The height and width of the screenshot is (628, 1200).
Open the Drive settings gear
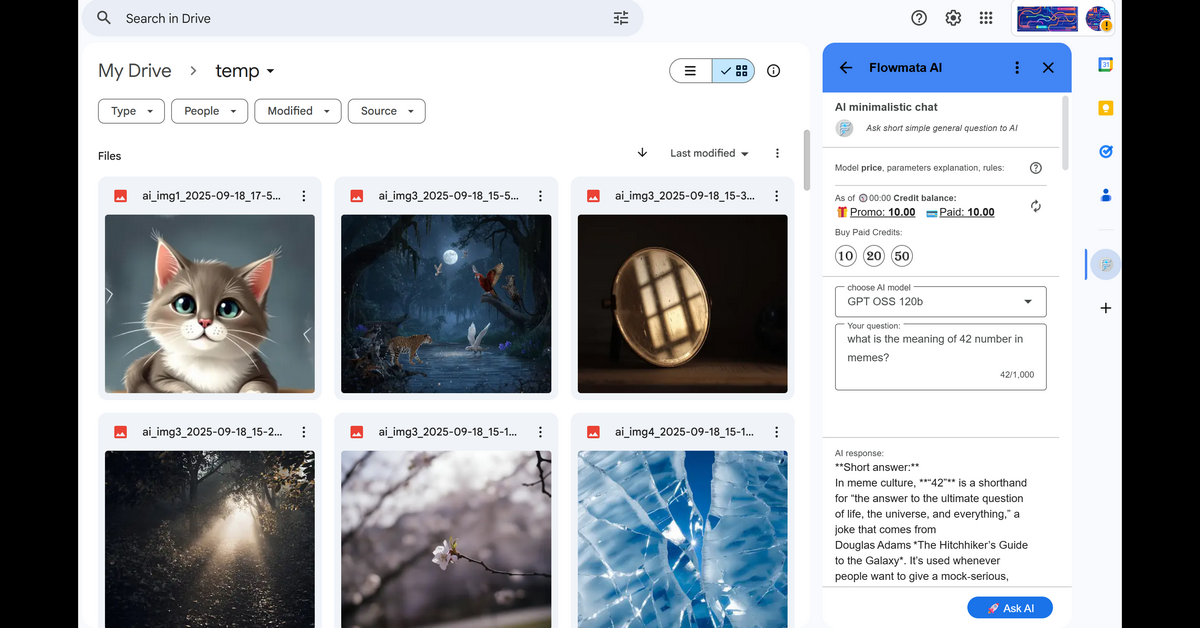[x=953, y=18]
